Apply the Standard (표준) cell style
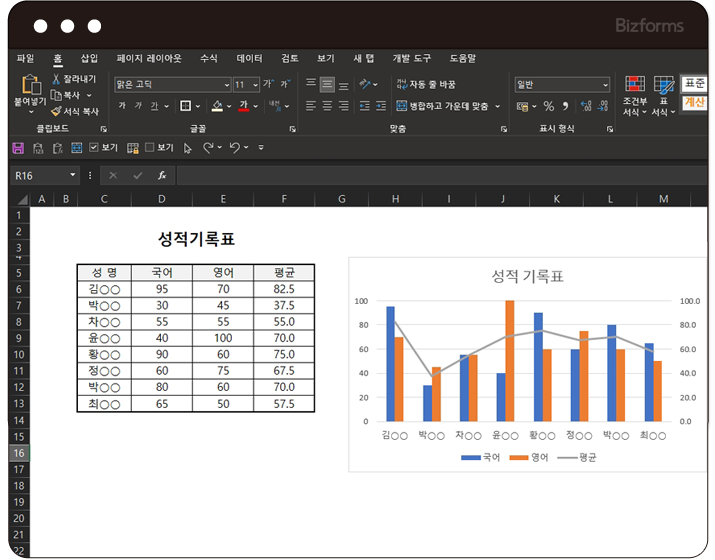Screen dimensions: 715x560 [x=694, y=84]
